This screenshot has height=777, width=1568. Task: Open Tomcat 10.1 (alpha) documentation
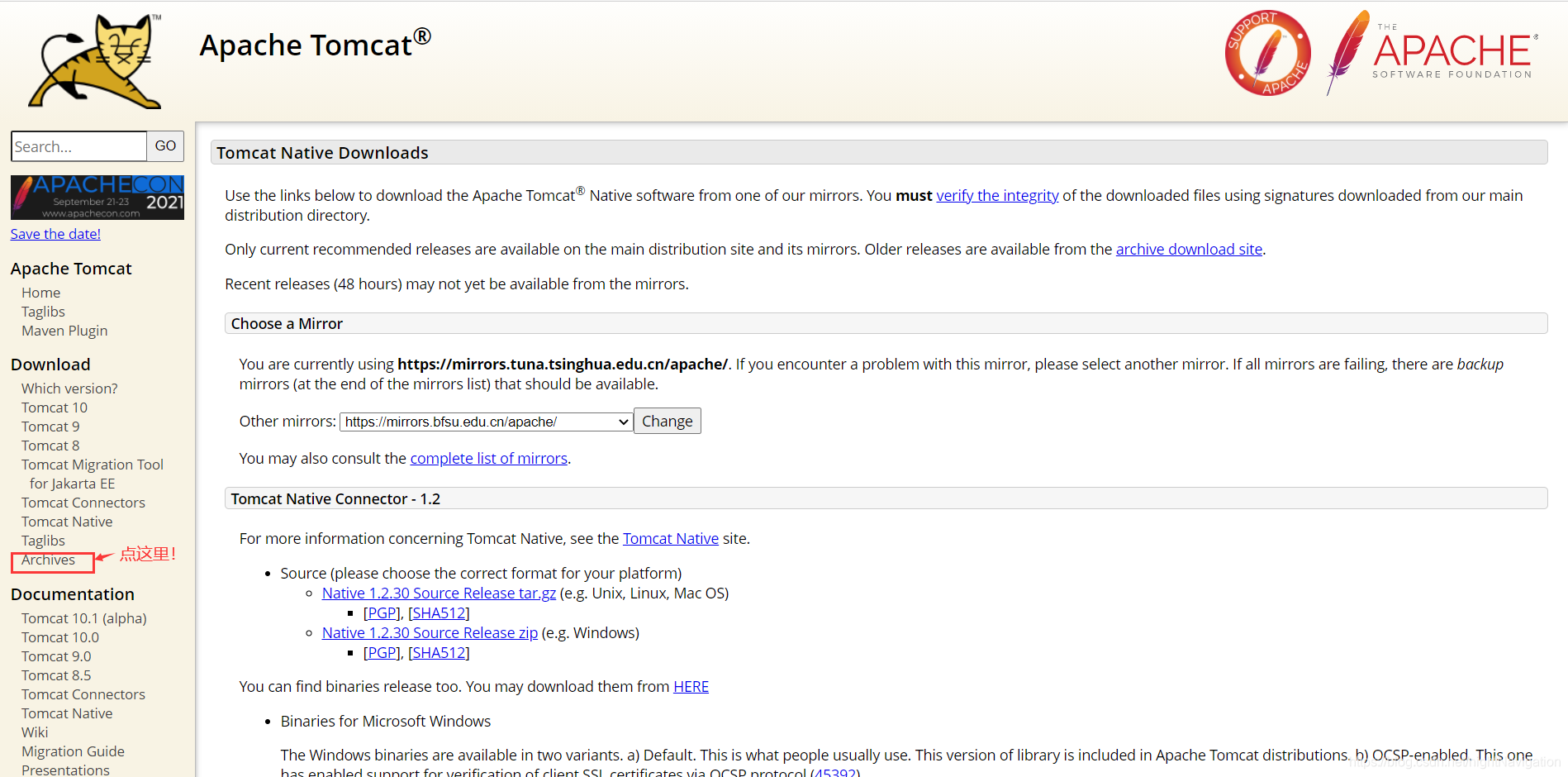[84, 618]
